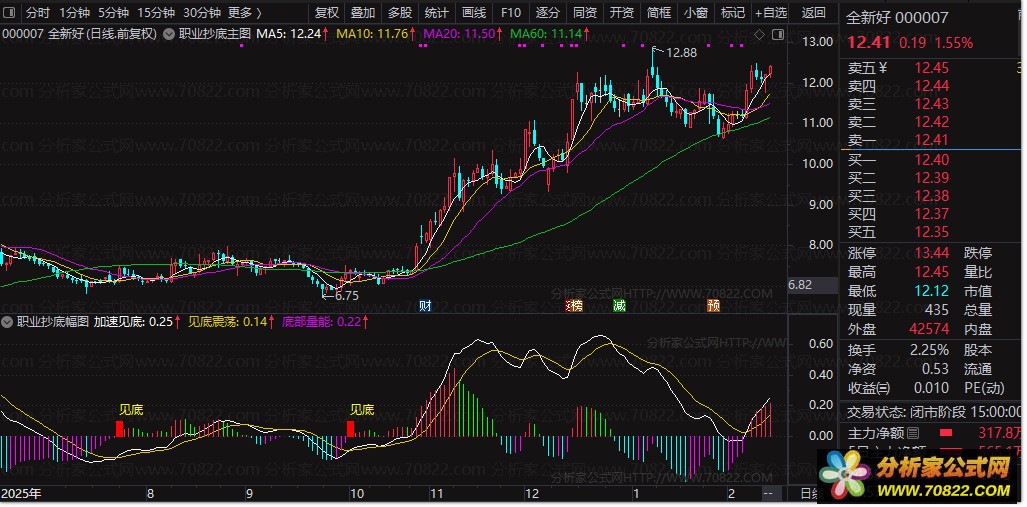Click the 日线.前复权 period label
Image resolution: width=1027 pixels, height=507 pixels.
click(x=122, y=34)
